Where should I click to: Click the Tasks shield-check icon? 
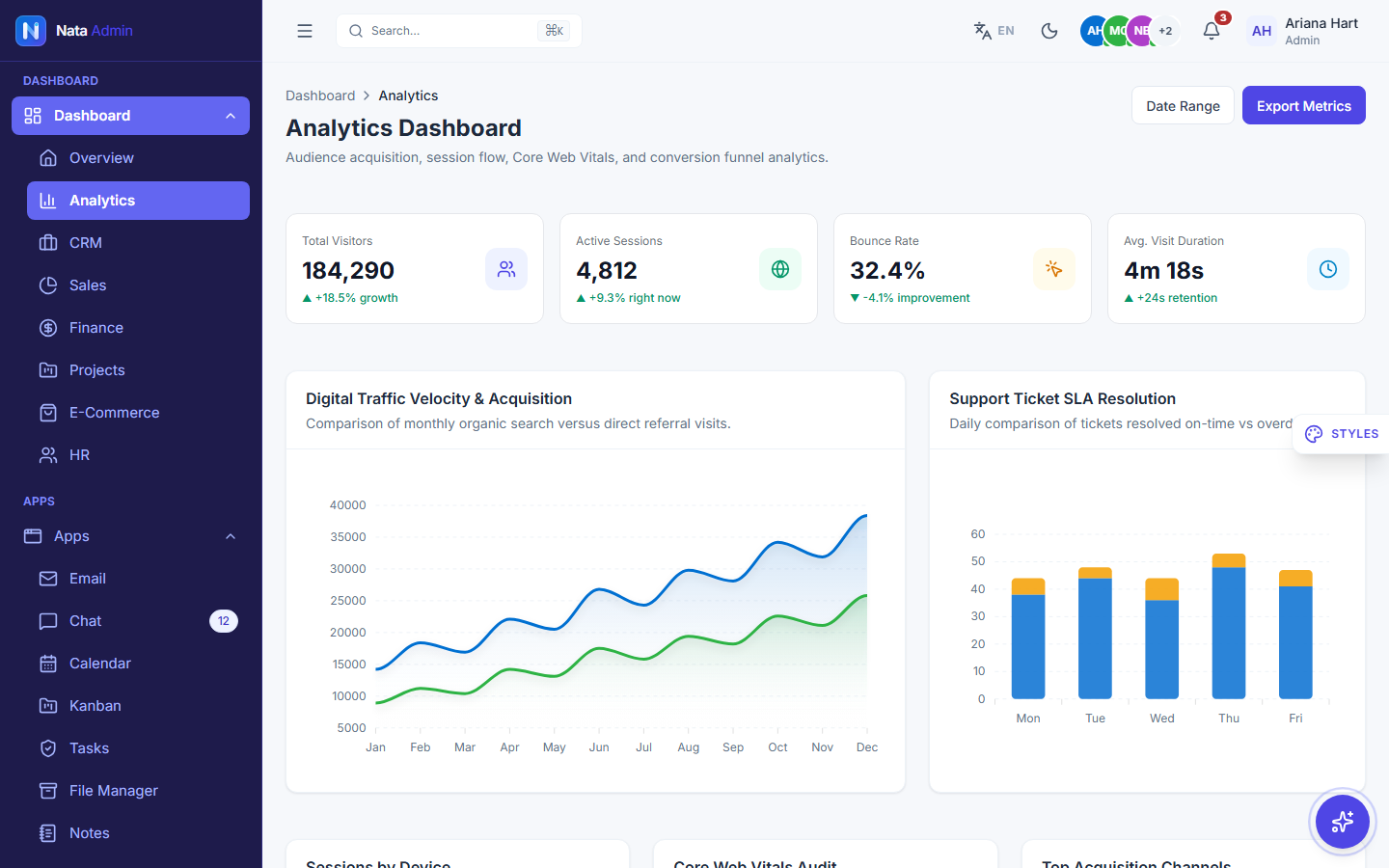pyautogui.click(x=48, y=748)
